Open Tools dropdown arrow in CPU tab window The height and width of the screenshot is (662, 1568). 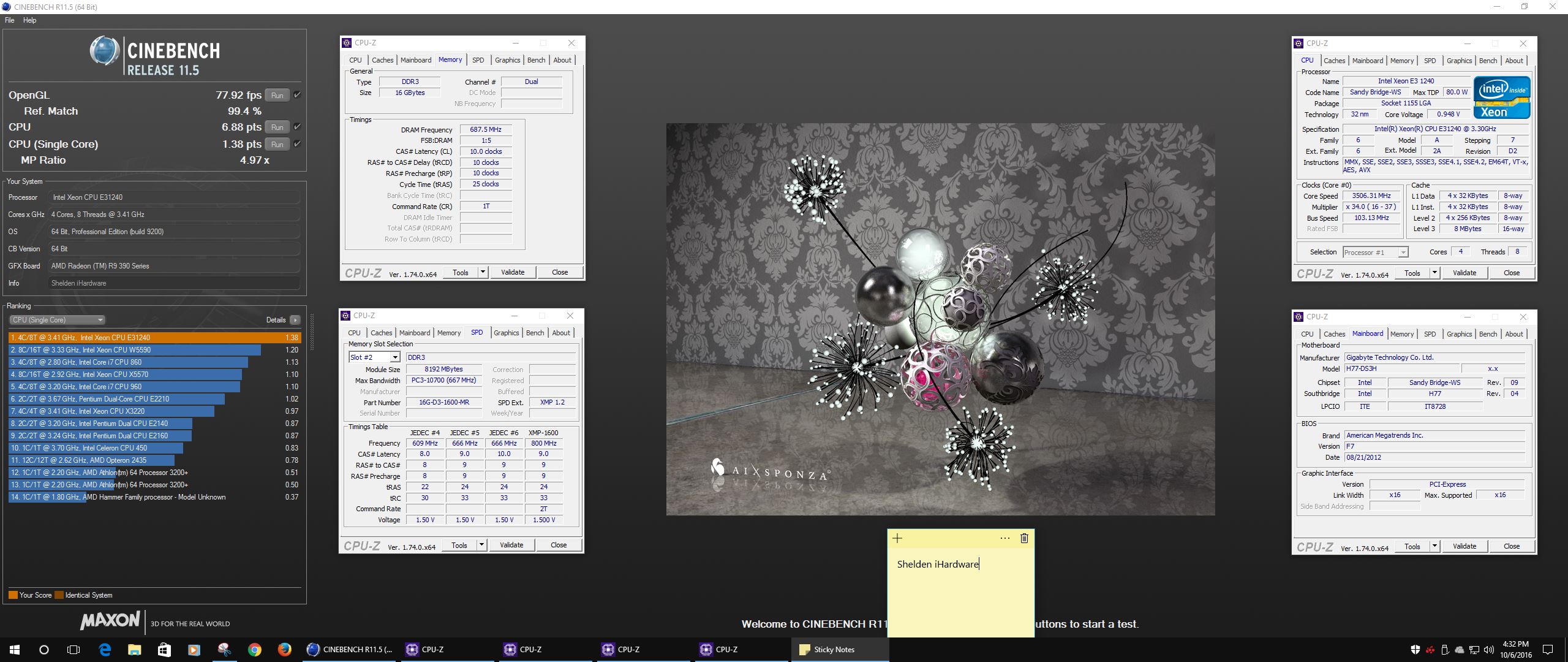[1434, 273]
